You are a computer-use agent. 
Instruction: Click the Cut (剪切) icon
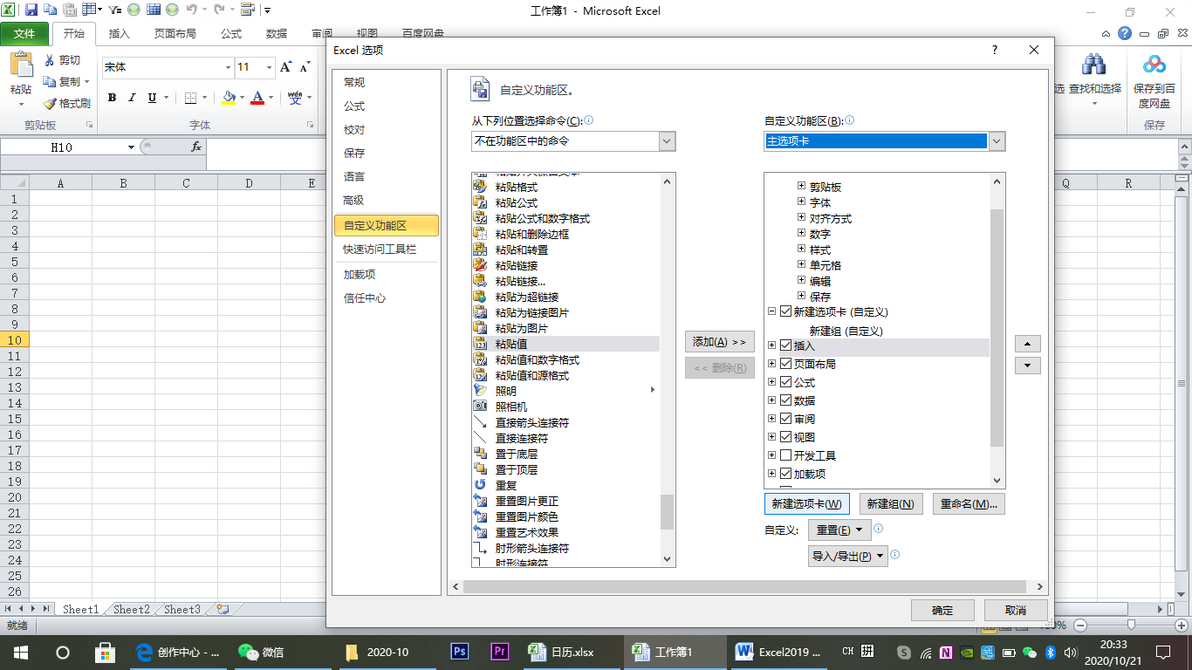point(50,60)
